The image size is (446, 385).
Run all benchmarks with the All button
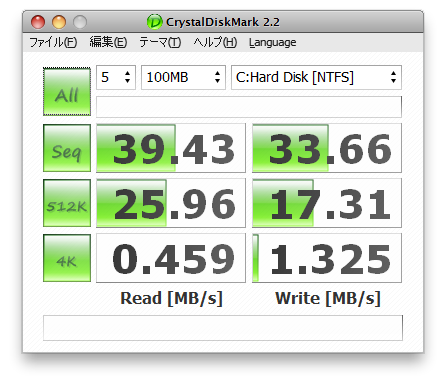point(67,92)
